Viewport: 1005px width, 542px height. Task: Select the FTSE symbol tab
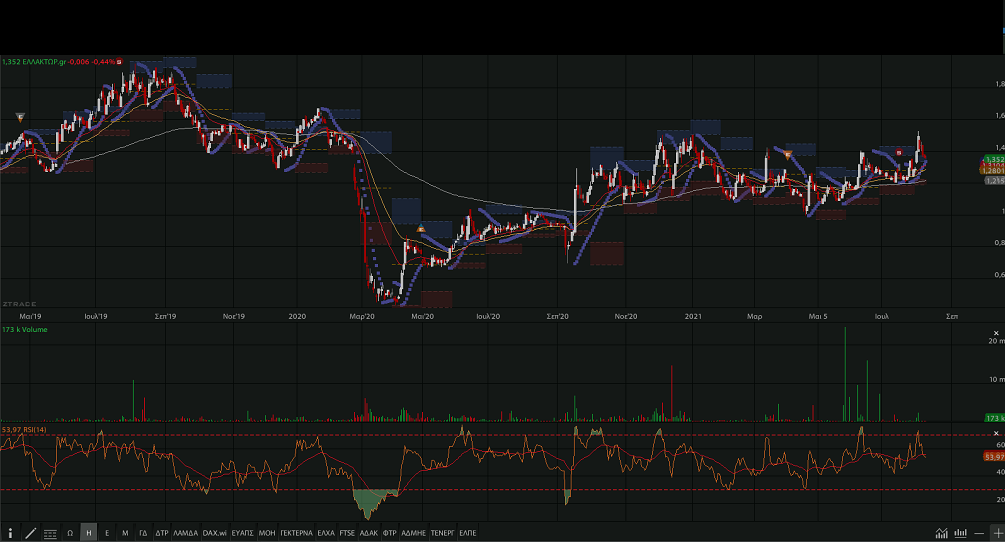(347, 533)
